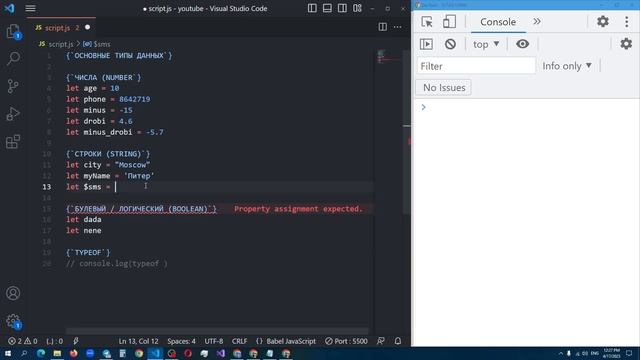Open Firefox from the taskbar
This screenshot has width=640, height=360.
73,353
